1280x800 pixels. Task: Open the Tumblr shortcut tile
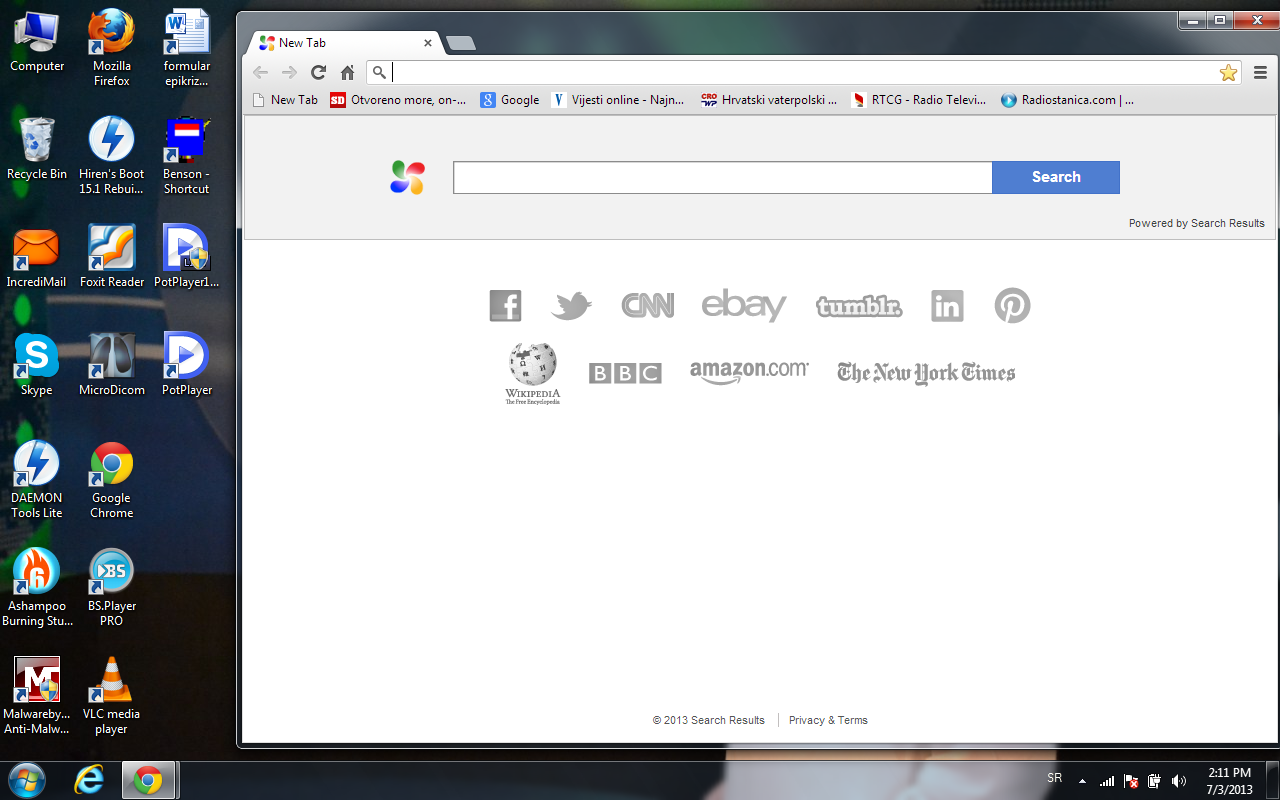859,306
